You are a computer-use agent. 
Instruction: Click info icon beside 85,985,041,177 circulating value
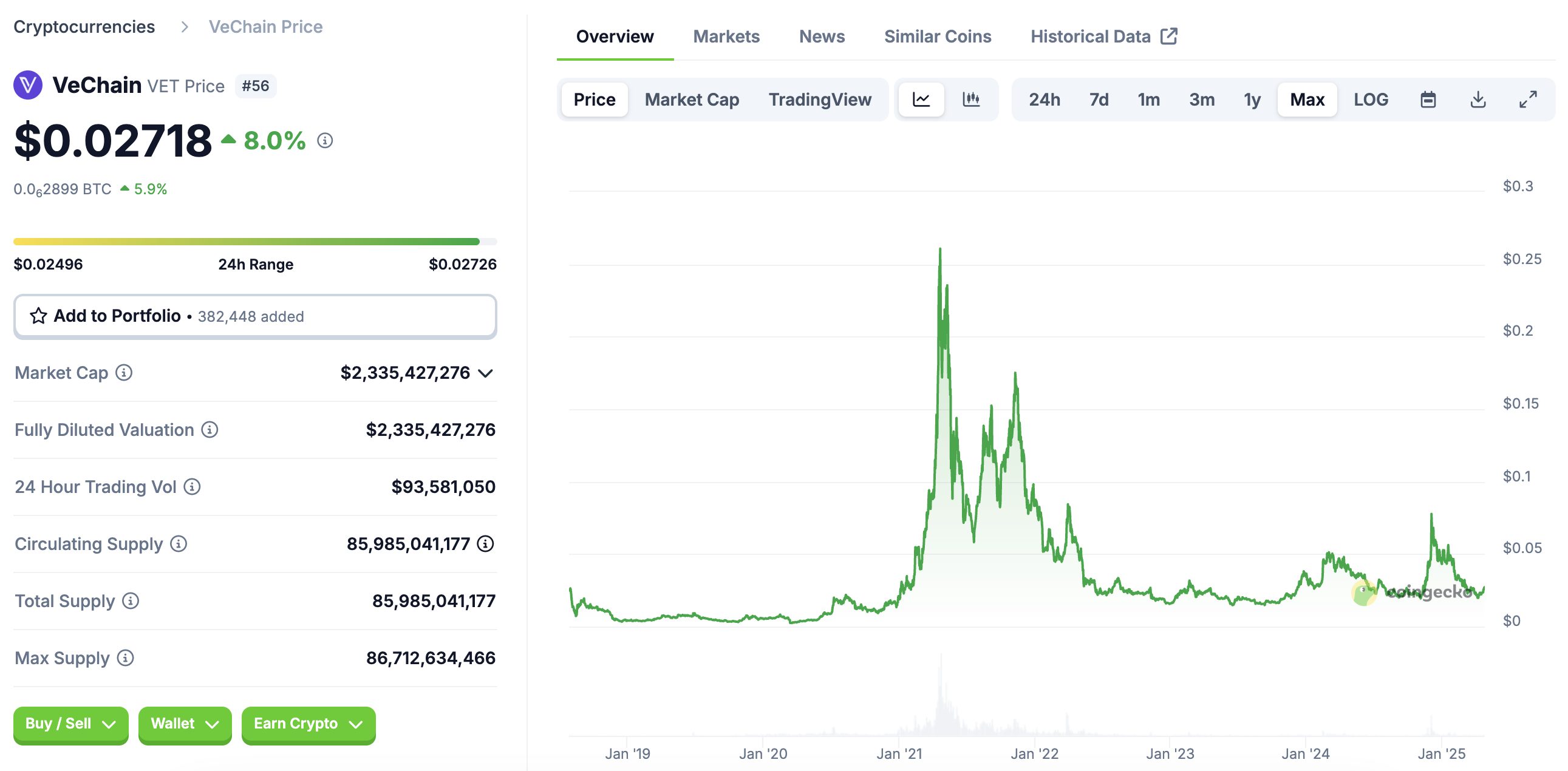pyautogui.click(x=485, y=543)
